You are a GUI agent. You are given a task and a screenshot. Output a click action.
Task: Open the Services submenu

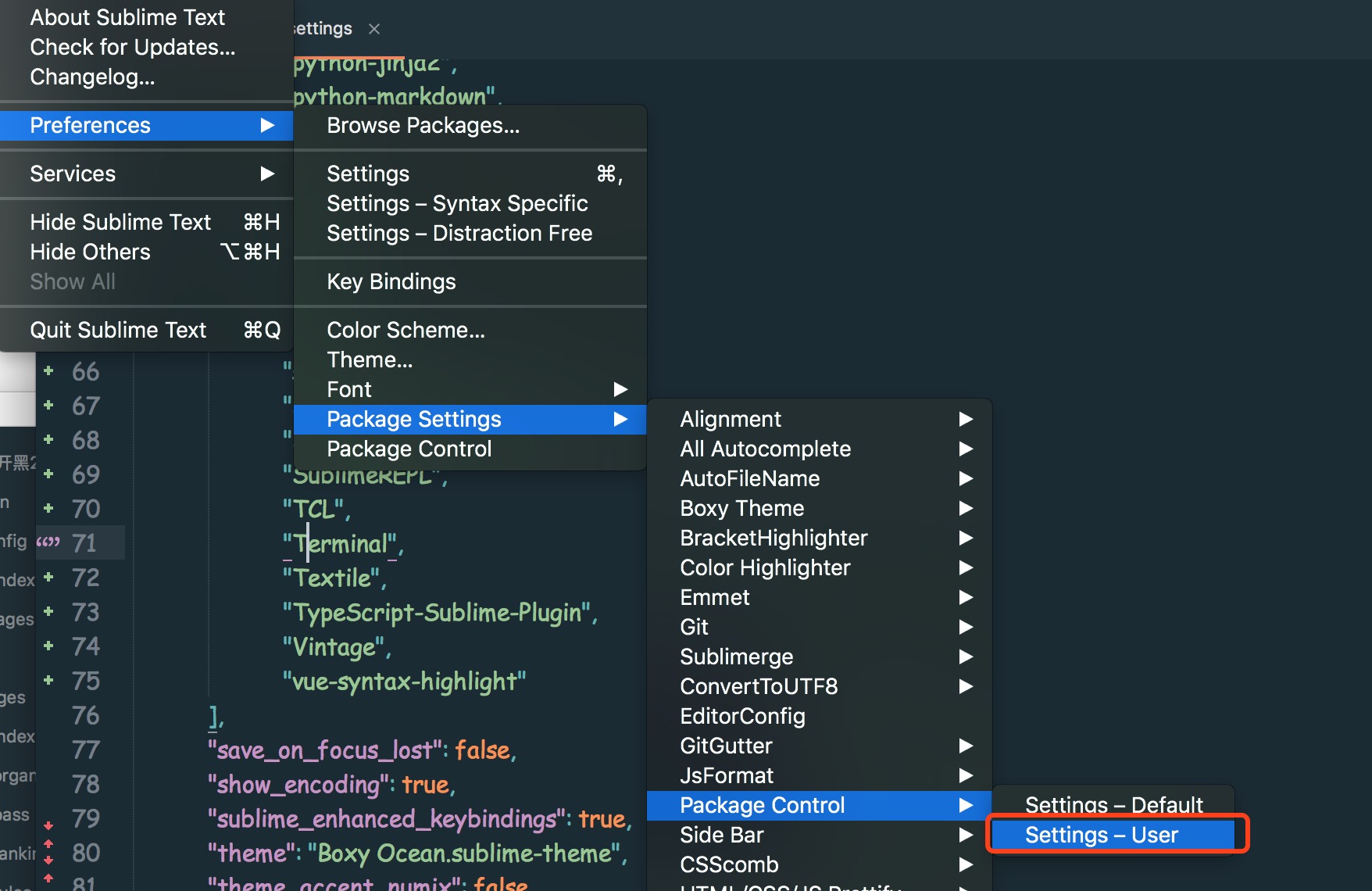[146, 174]
